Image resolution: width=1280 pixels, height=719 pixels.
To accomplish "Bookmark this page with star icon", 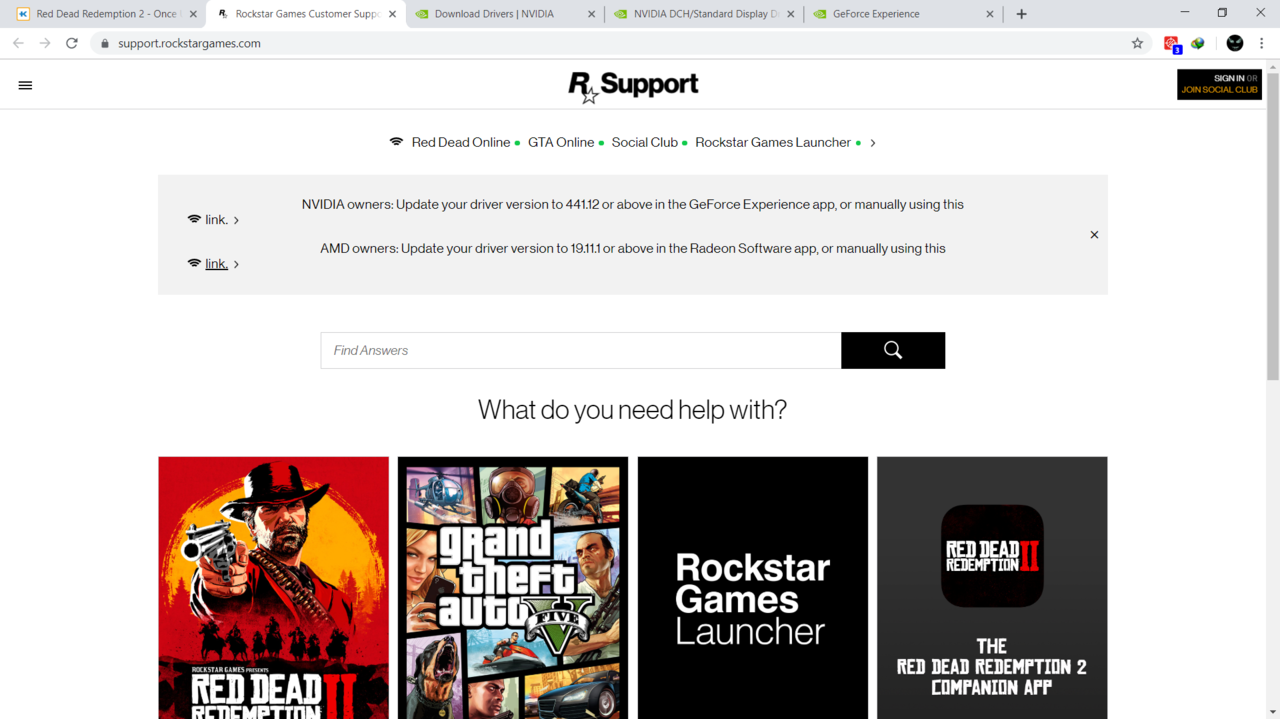I will (1137, 43).
